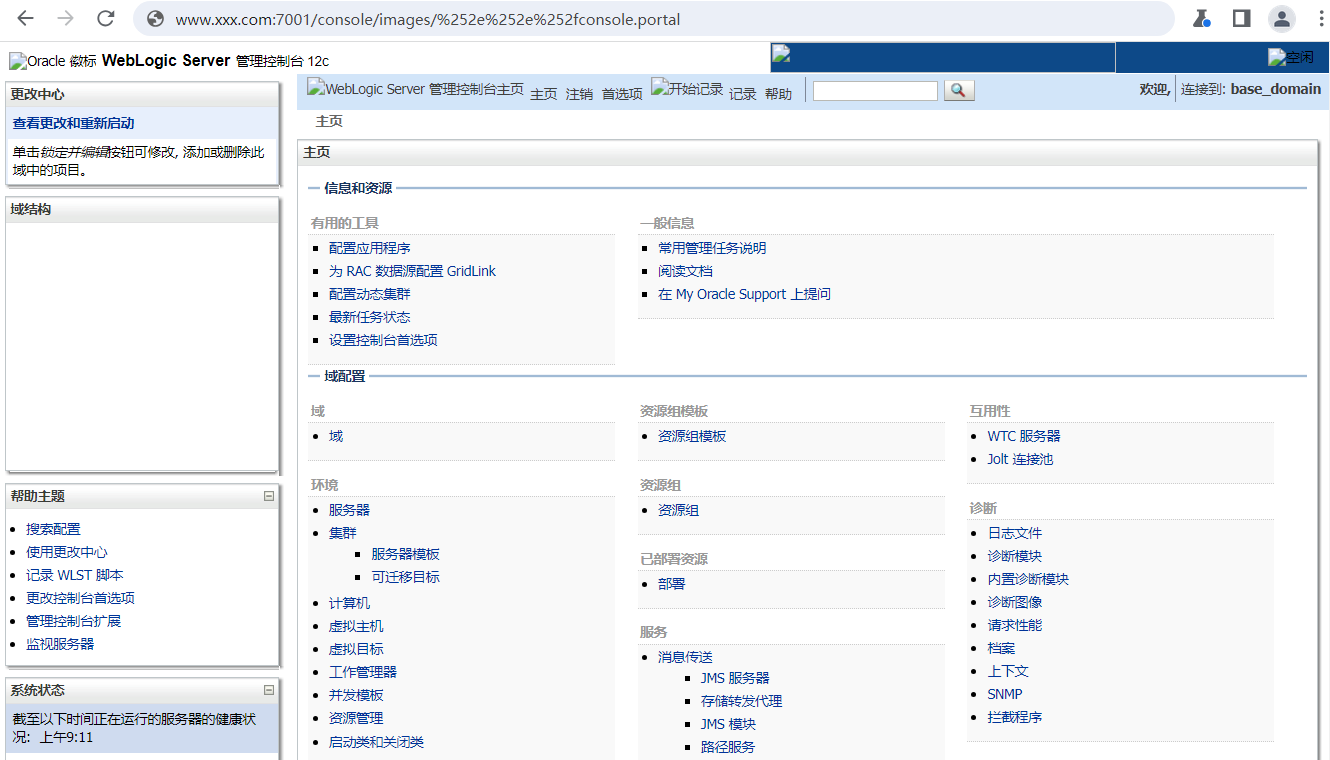Click the 注销 toolbar item

pyautogui.click(x=579, y=94)
